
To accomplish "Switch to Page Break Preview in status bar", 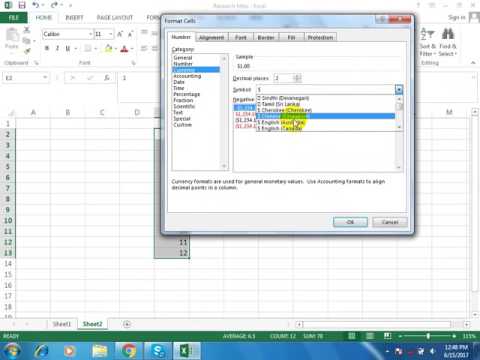I will tap(387, 336).
